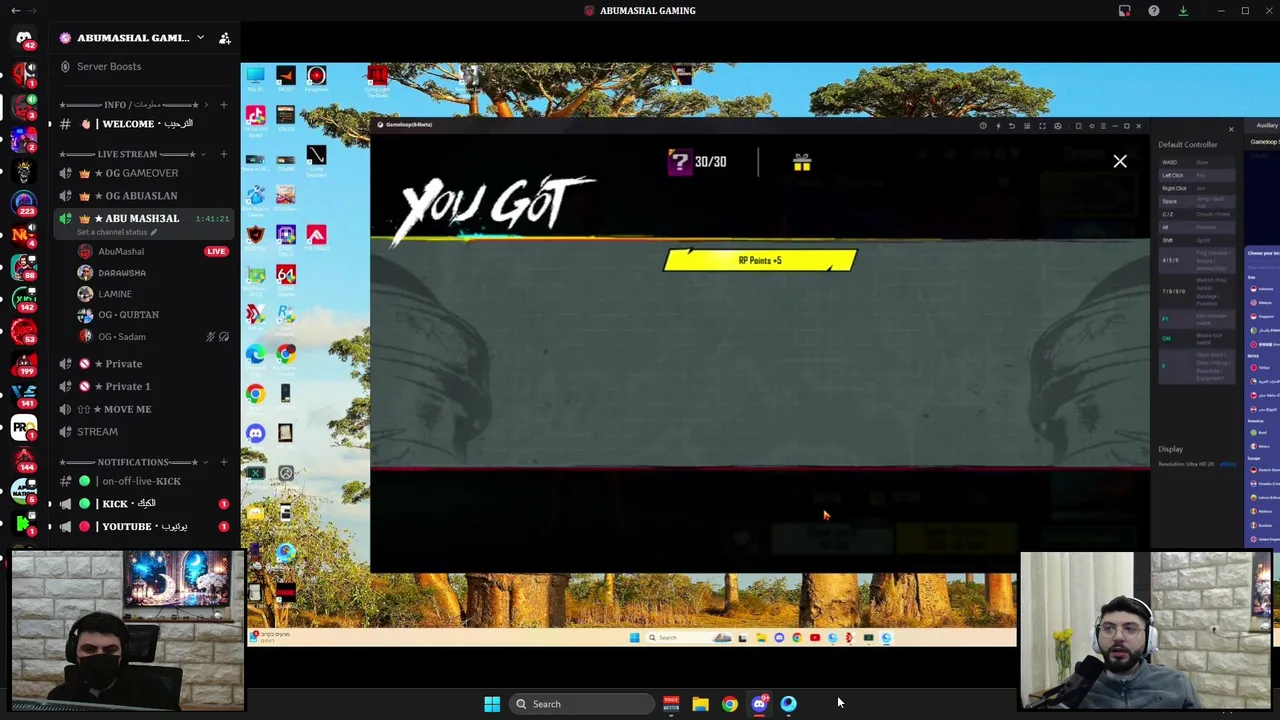
Task: Click the Windows taskbar Search box
Action: pos(581,704)
